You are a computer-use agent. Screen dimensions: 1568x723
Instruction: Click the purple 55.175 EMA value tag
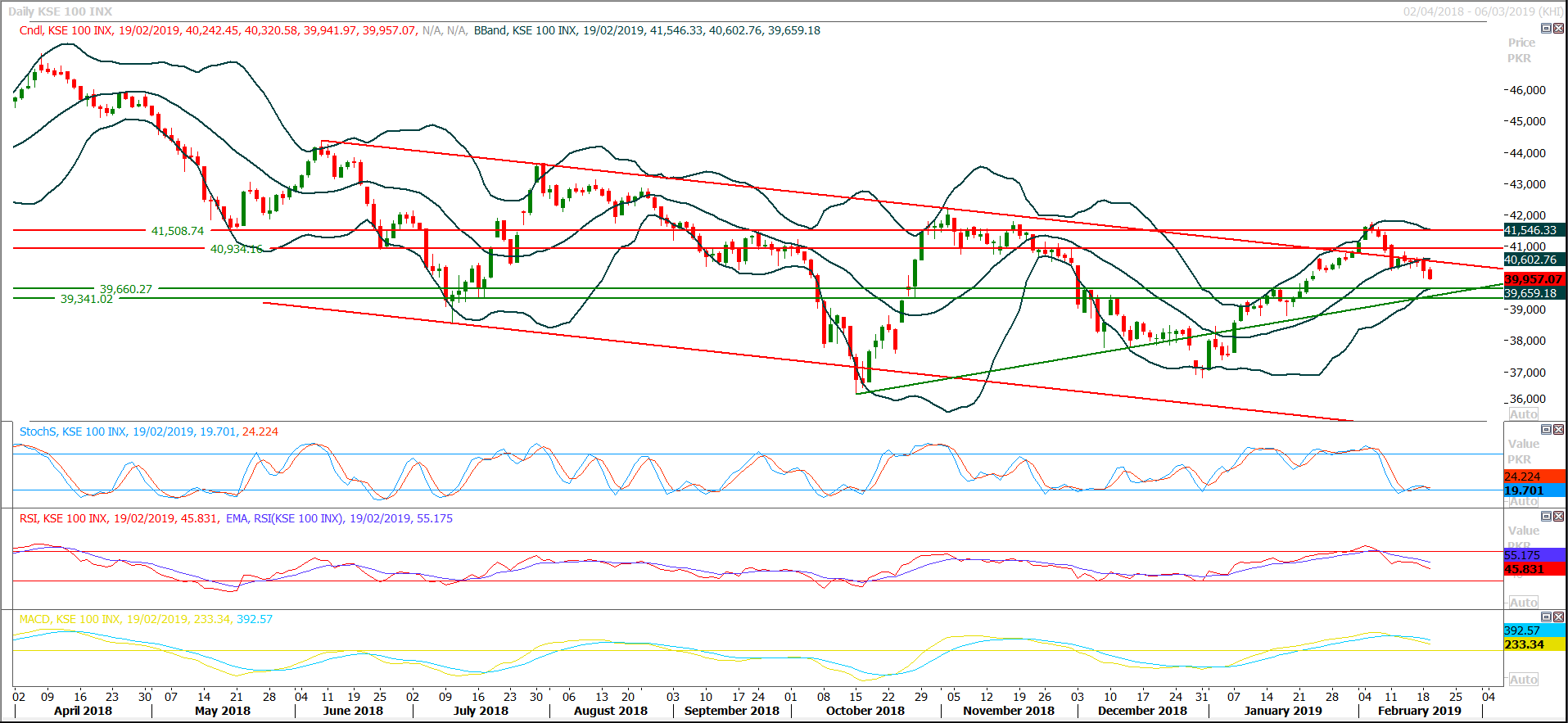coord(1535,555)
